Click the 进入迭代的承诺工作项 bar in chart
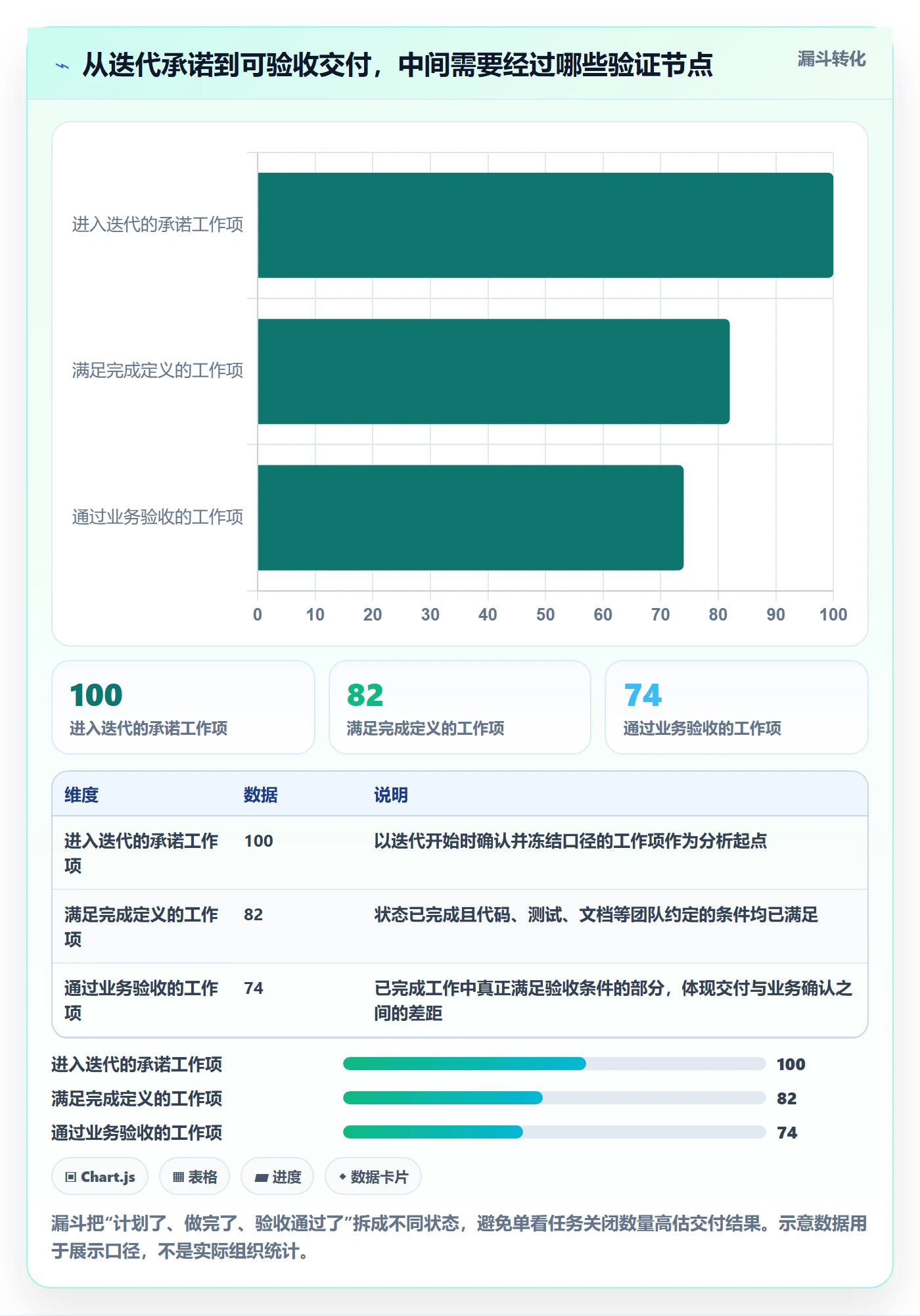This screenshot has height=1316, width=920. [x=545, y=225]
